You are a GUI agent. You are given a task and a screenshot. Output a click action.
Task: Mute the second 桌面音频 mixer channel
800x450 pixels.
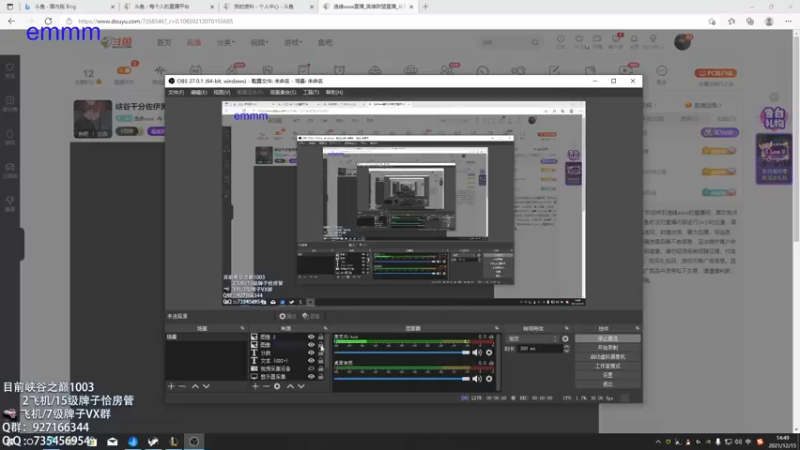[477, 379]
